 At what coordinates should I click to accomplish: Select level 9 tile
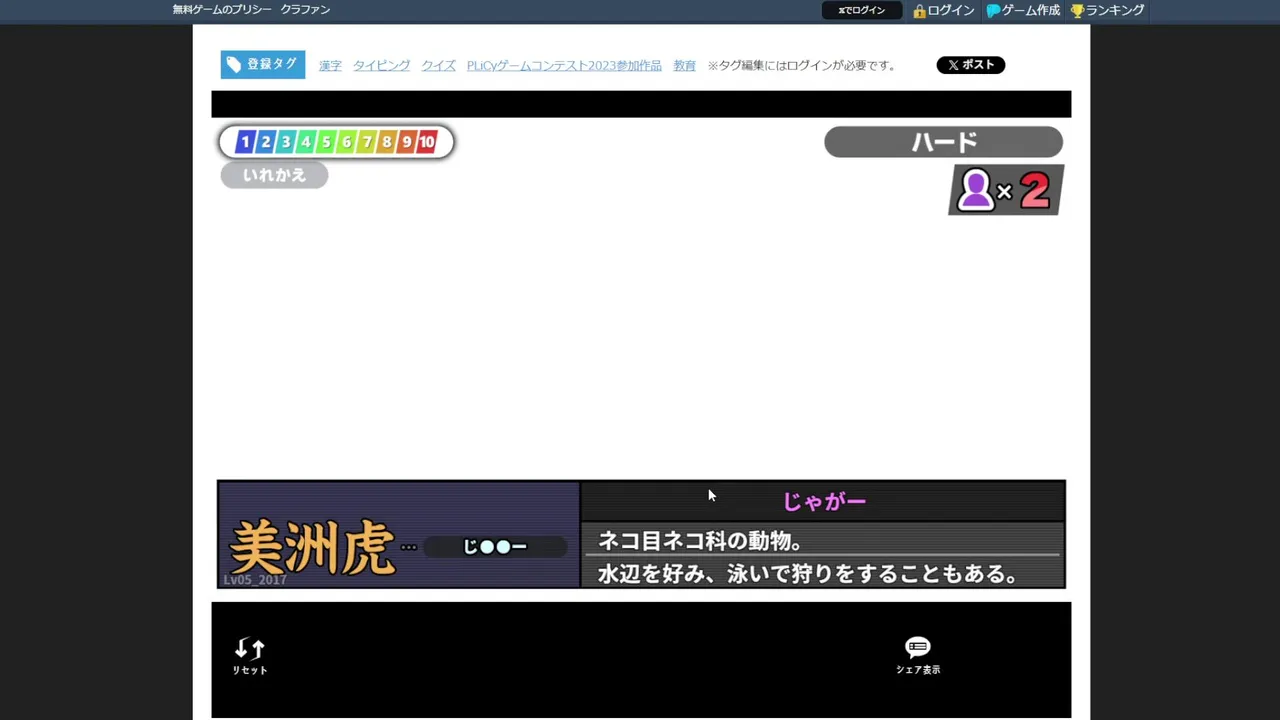pos(406,142)
